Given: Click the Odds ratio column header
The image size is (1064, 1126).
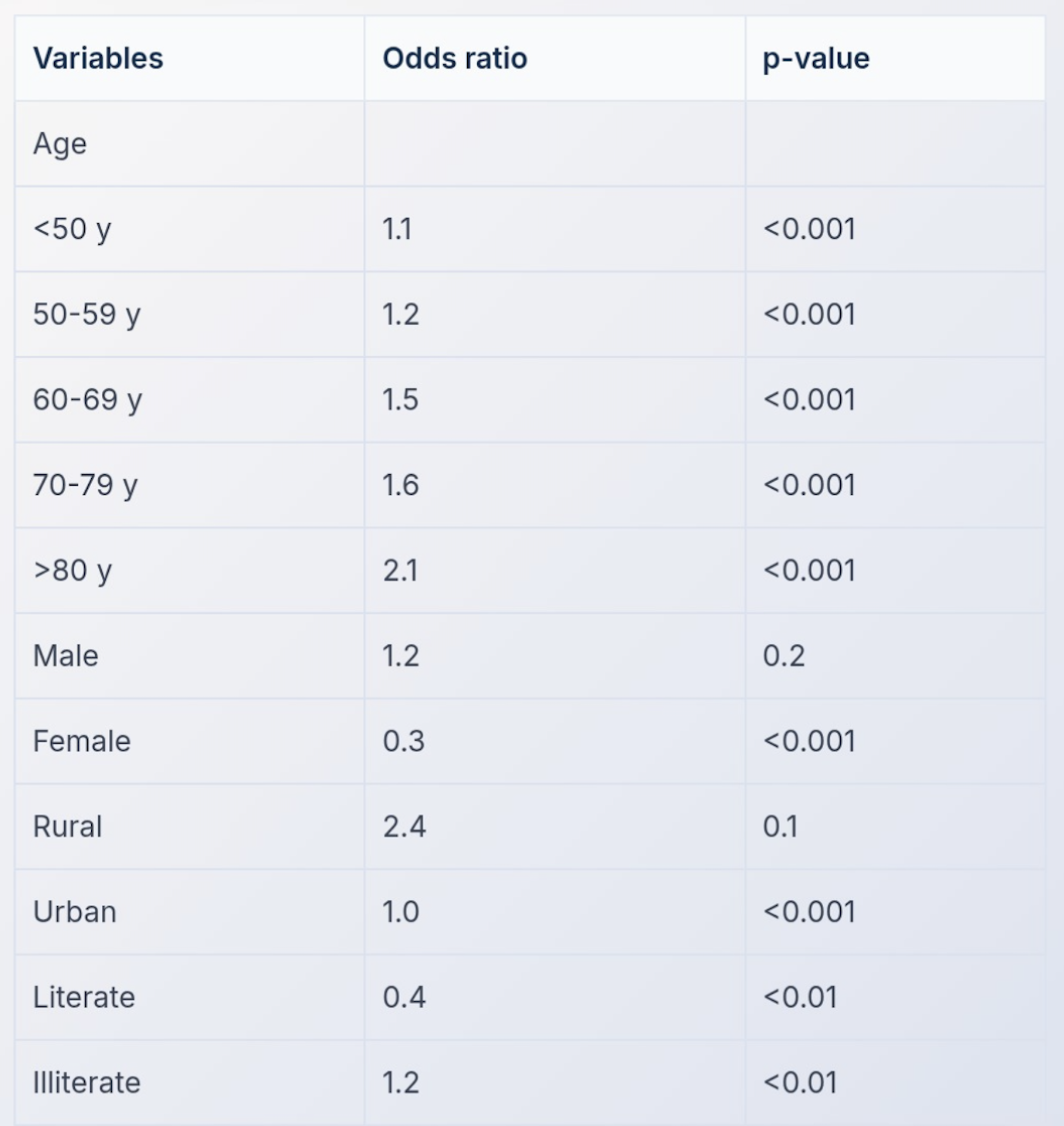Looking at the screenshot, I should (455, 59).
